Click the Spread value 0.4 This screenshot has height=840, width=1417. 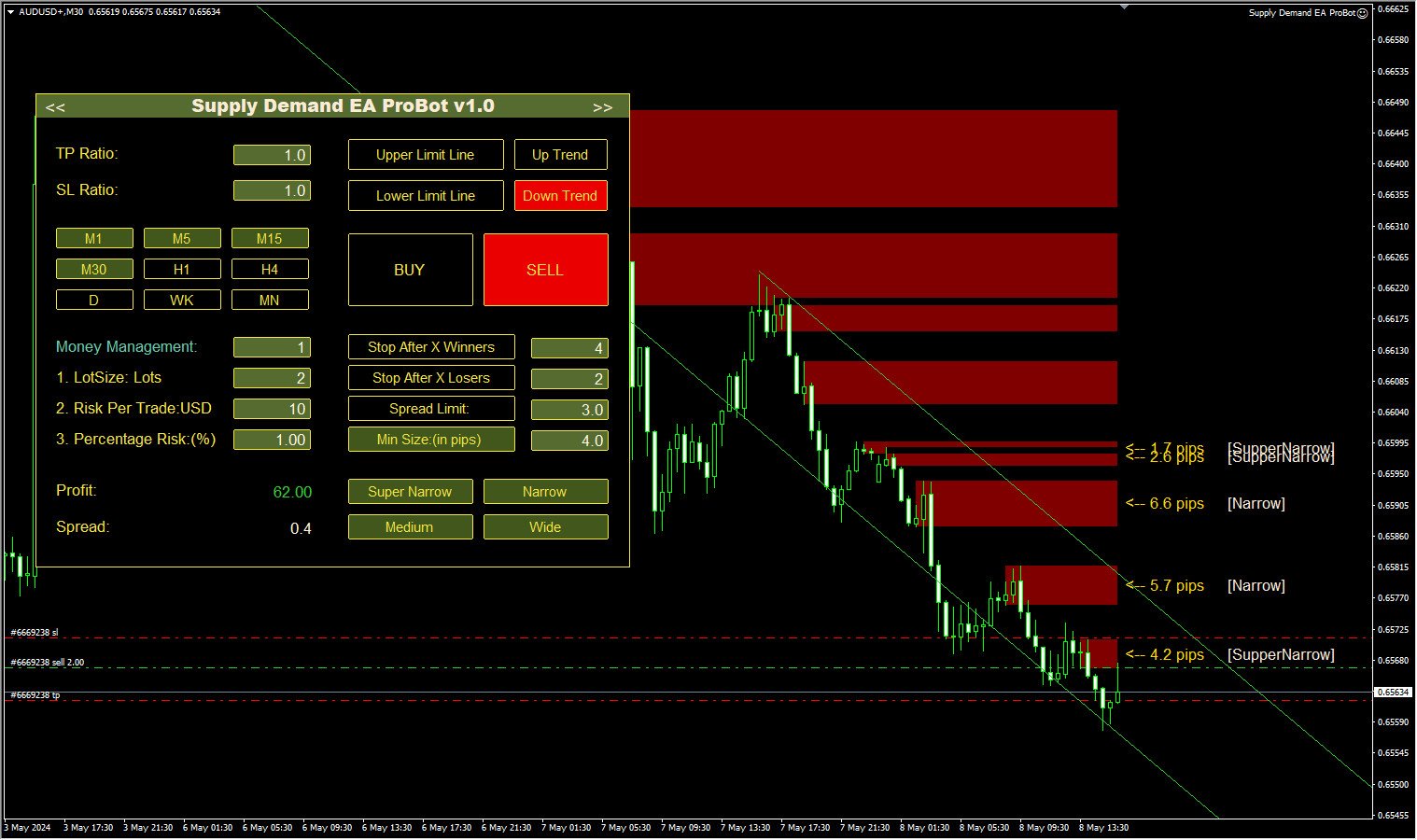(301, 528)
